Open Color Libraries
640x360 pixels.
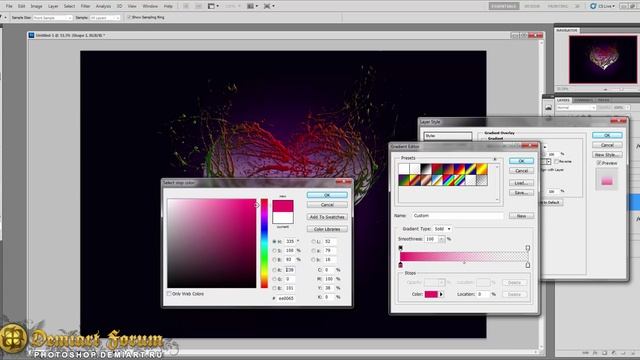click(x=327, y=229)
